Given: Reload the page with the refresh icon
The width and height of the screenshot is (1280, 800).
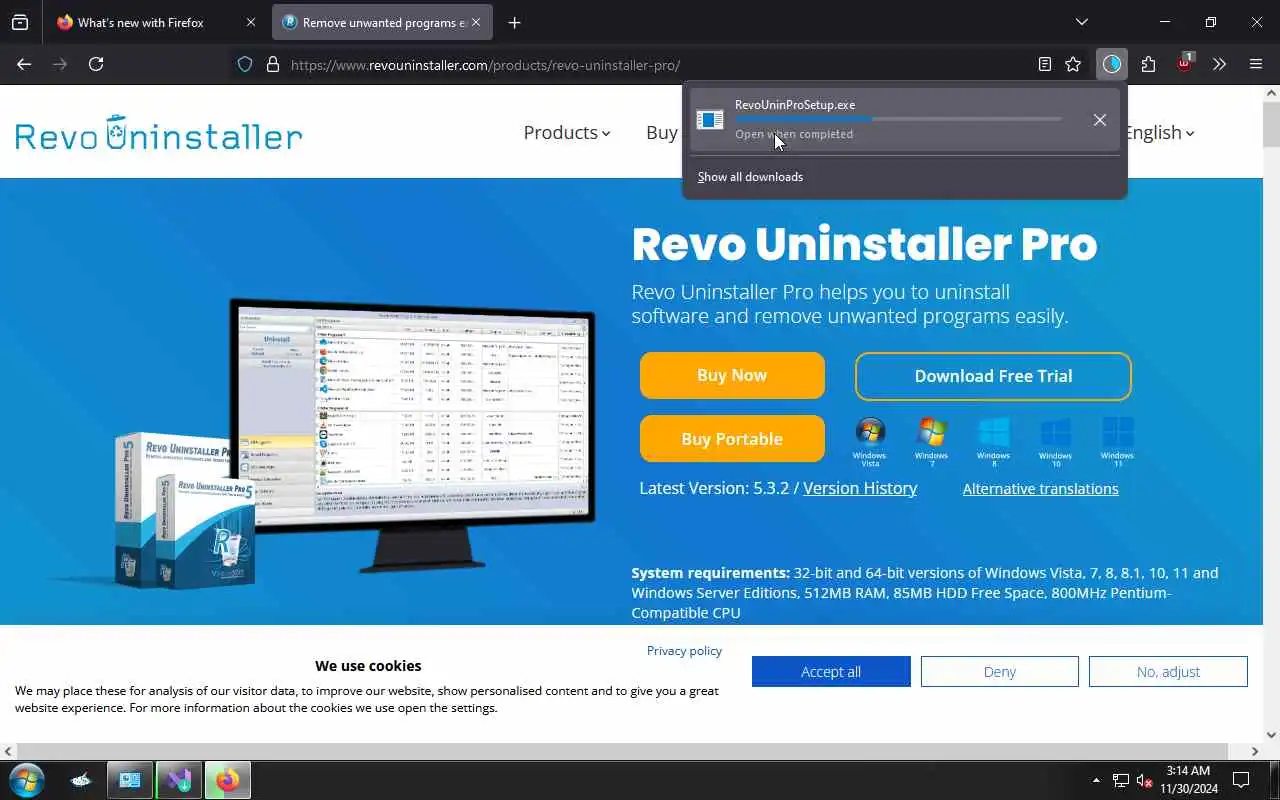Looking at the screenshot, I should [96, 64].
